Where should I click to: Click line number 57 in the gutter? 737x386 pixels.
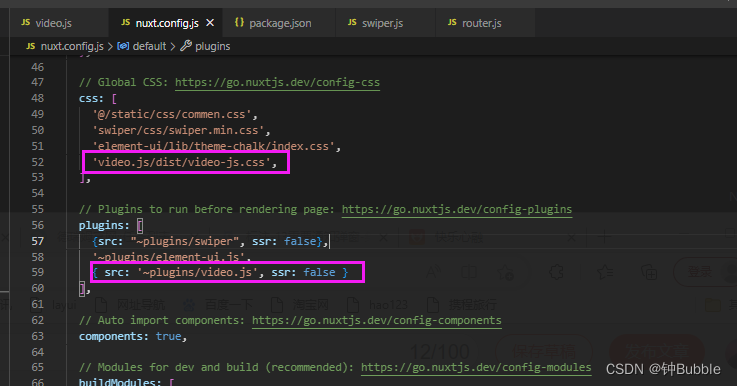click(38, 241)
